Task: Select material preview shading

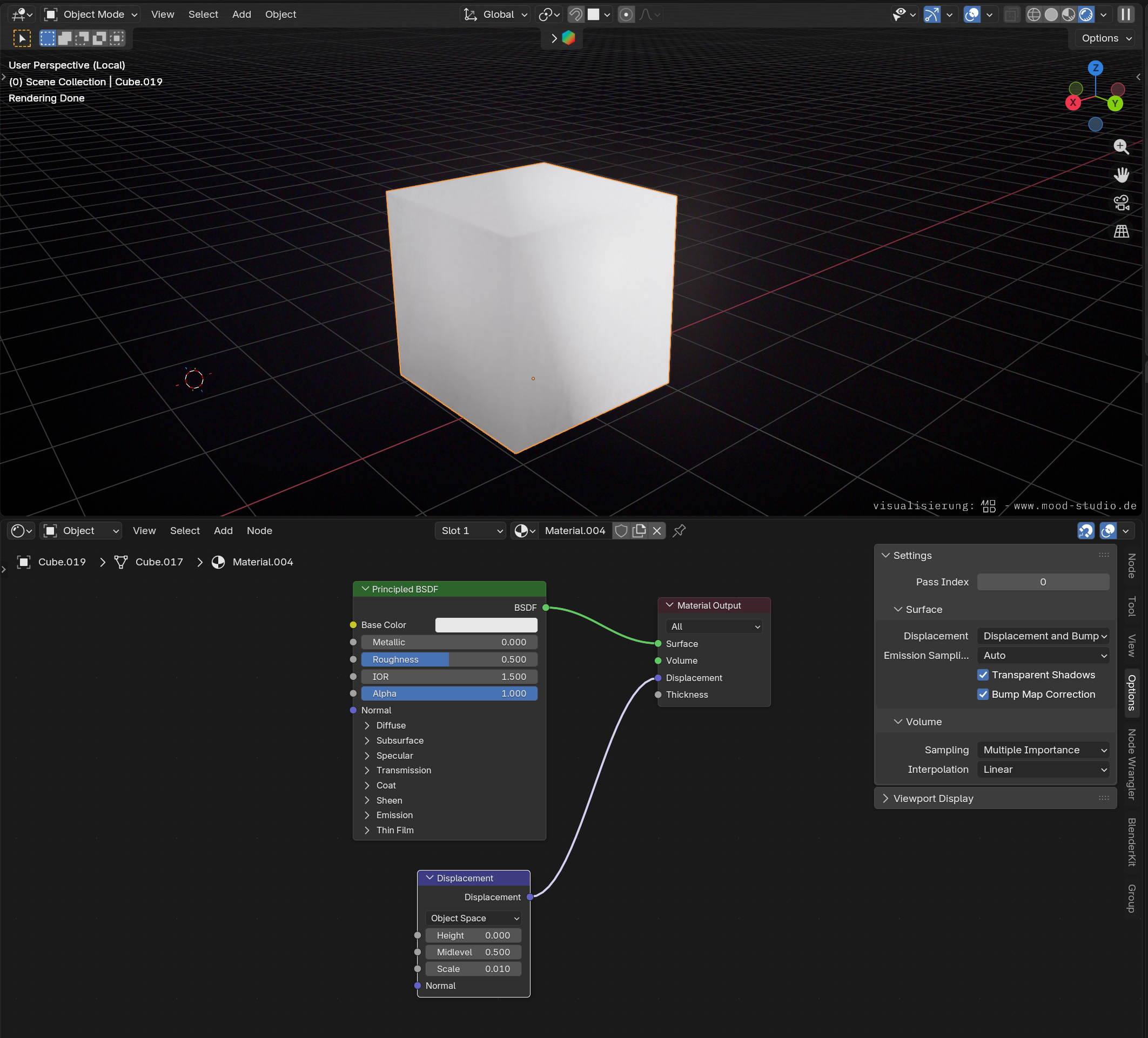Action: click(1068, 14)
